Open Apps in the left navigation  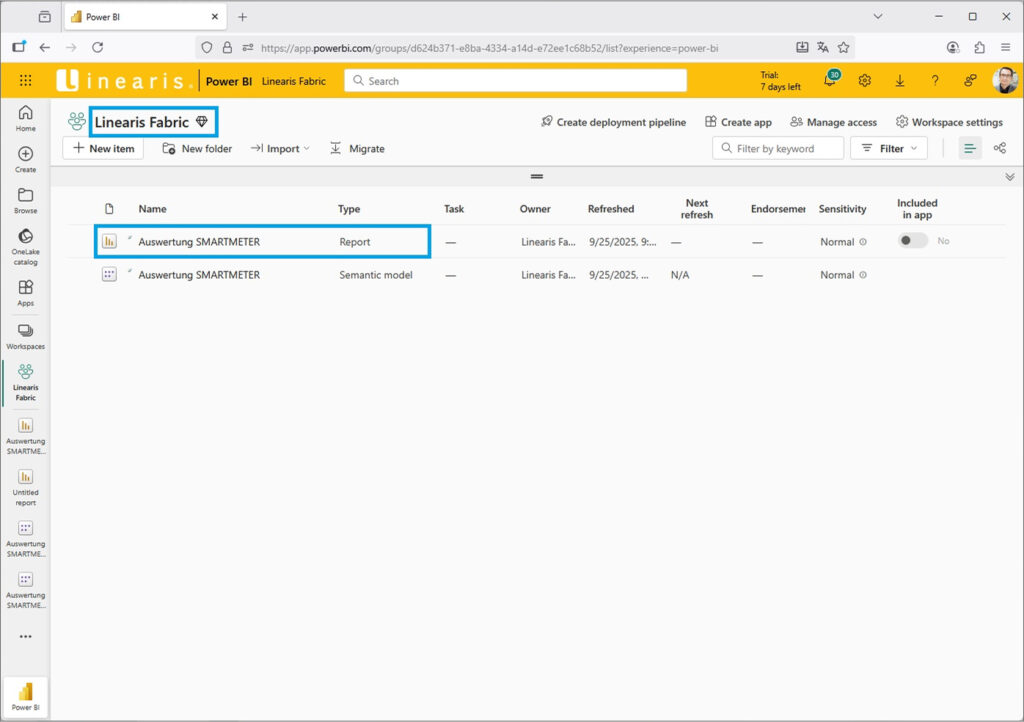[25, 292]
